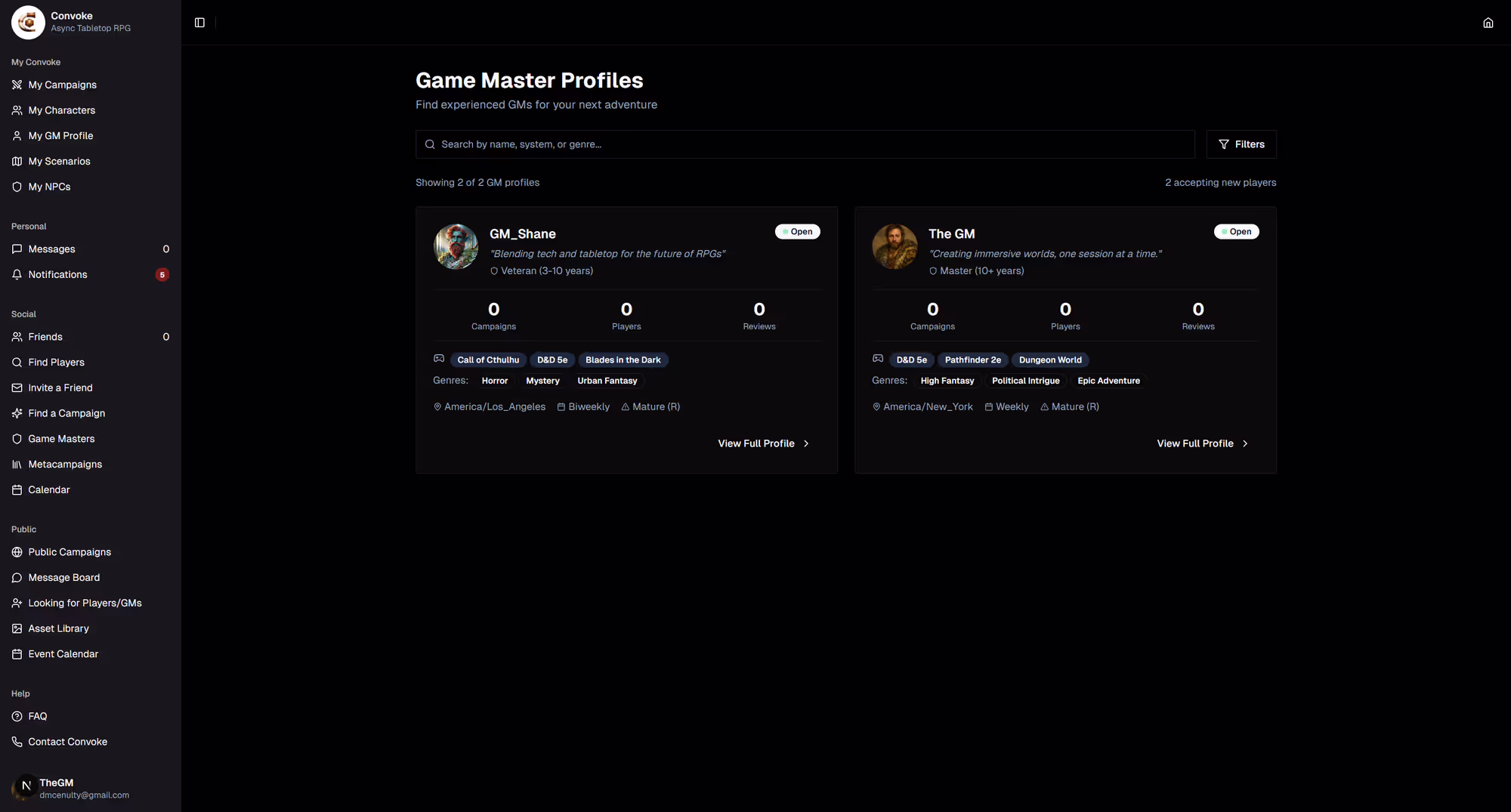View Full Profile of The GM
Image resolution: width=1511 pixels, height=812 pixels.
(x=1203, y=443)
